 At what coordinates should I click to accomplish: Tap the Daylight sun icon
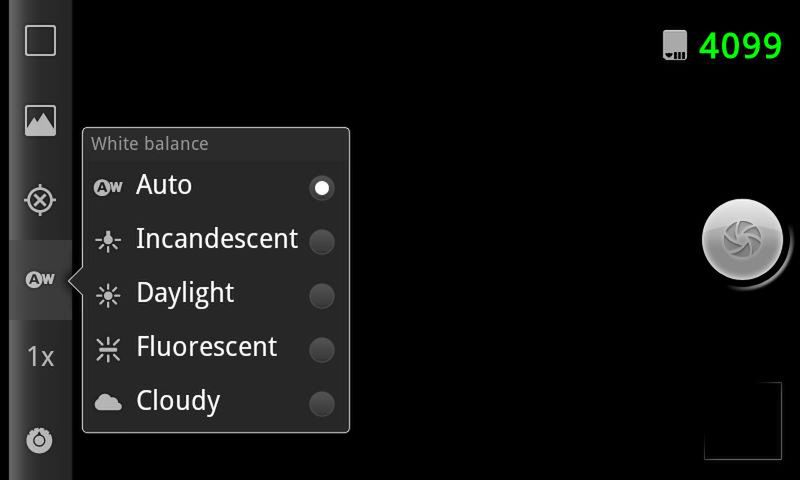tap(107, 295)
